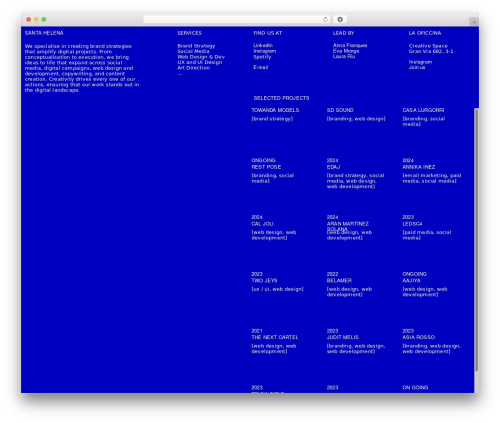The width and height of the screenshot is (500, 423).
Task: Click the LEAD BY heading
Action: pos(343,33)
